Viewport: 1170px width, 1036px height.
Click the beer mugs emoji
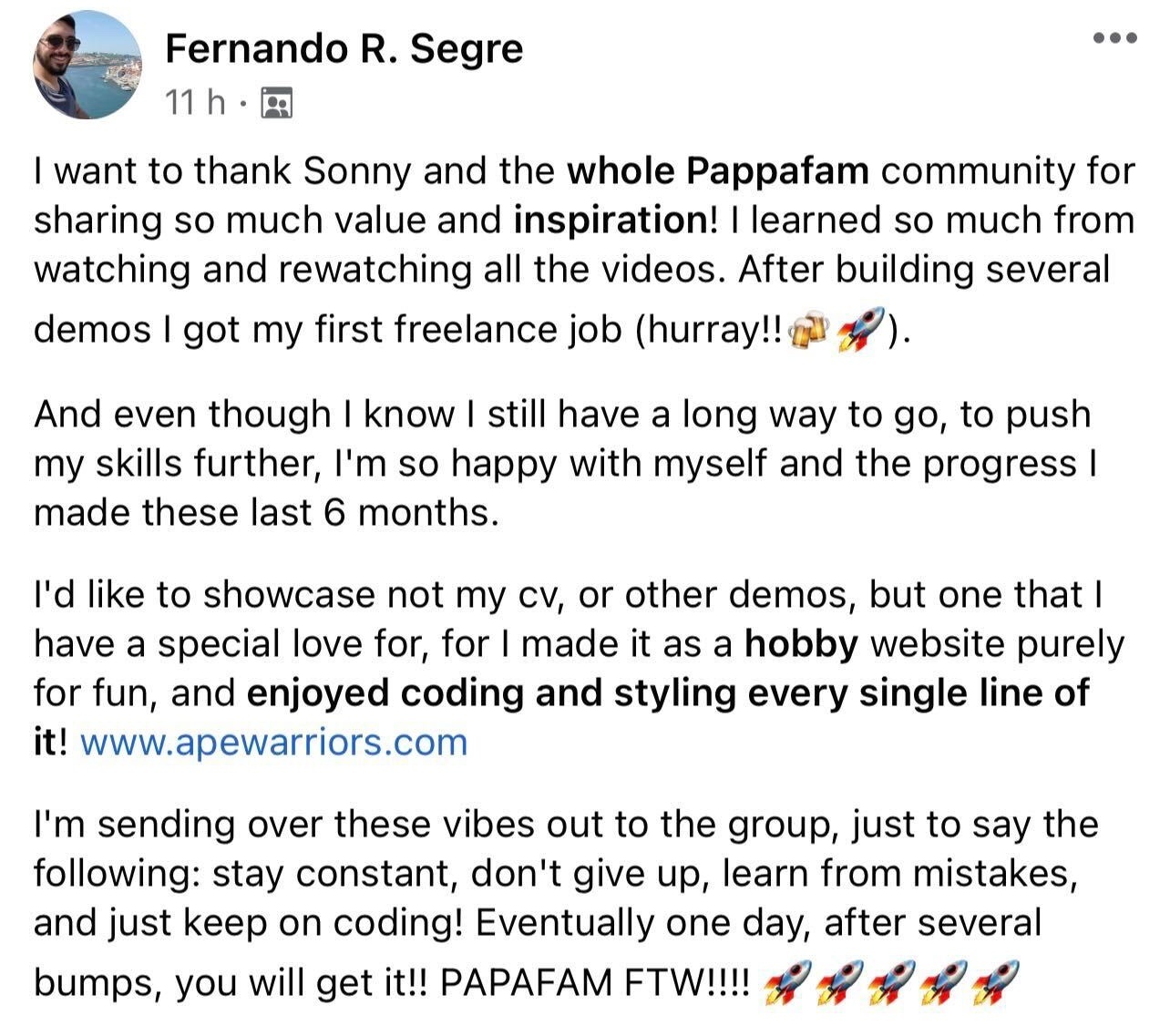point(807,333)
